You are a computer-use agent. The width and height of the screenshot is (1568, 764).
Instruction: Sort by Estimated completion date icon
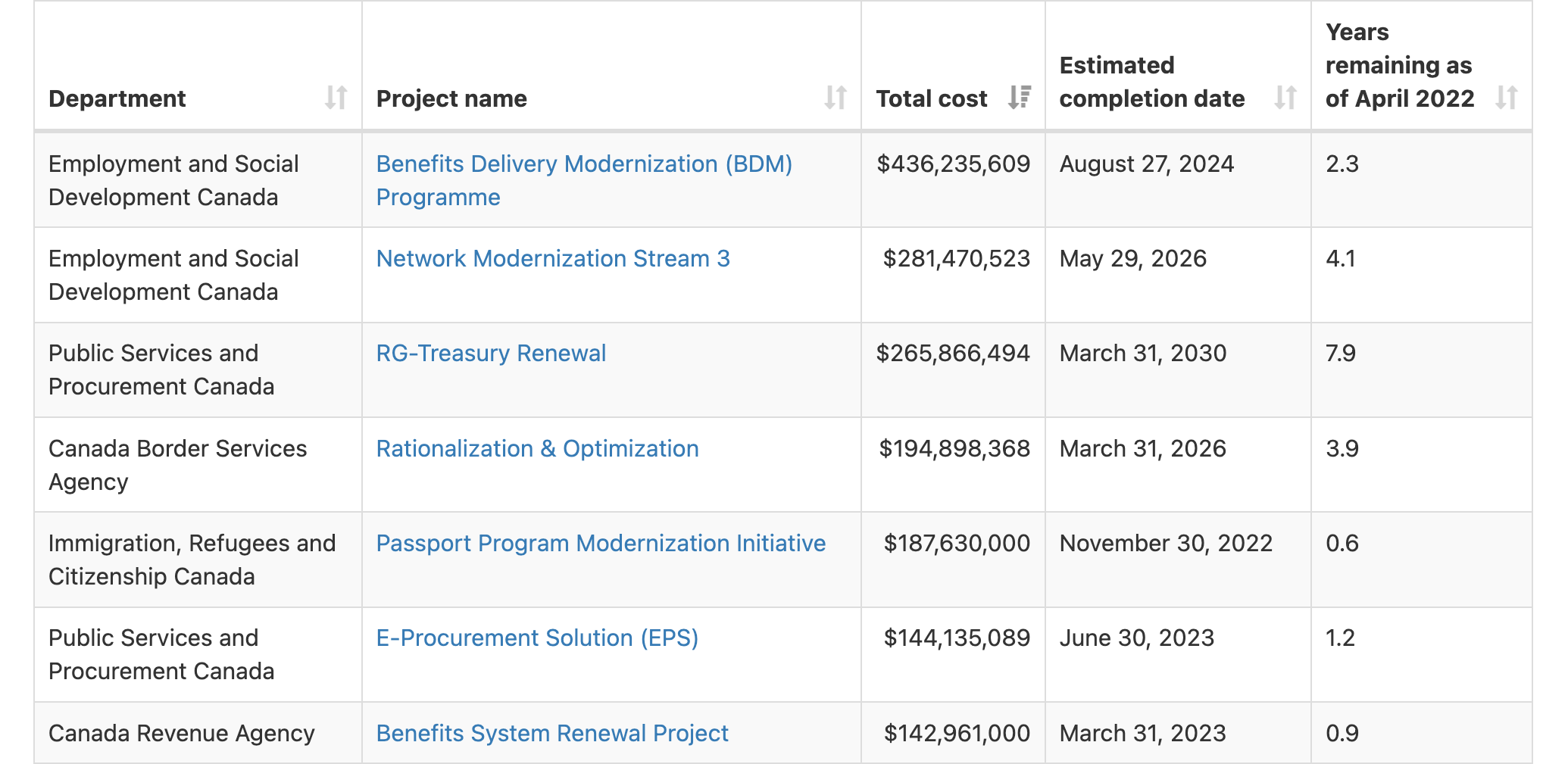pyautogui.click(x=1285, y=98)
